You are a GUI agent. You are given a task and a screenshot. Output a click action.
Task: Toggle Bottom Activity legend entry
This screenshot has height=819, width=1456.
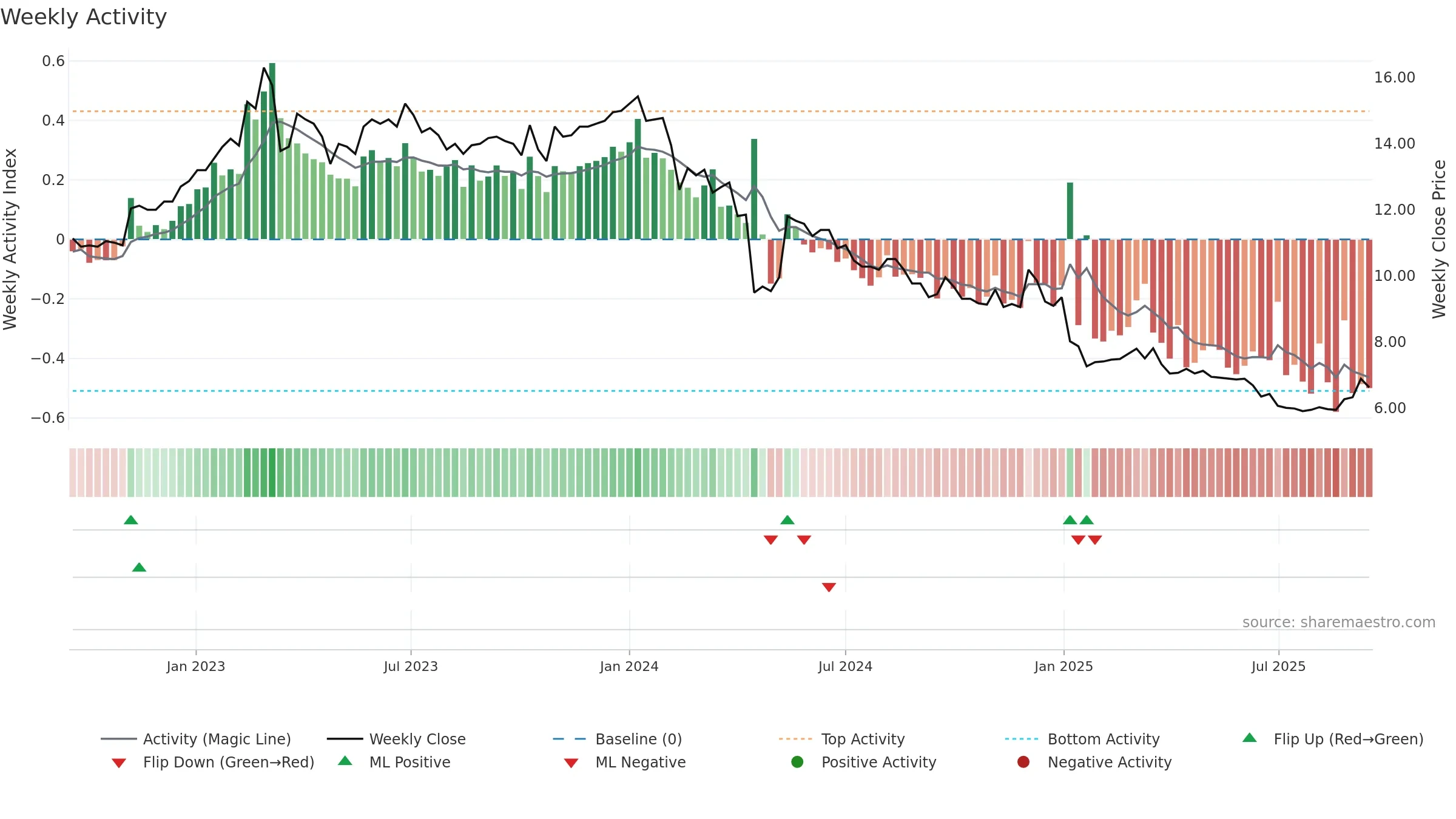pyautogui.click(x=1082, y=739)
